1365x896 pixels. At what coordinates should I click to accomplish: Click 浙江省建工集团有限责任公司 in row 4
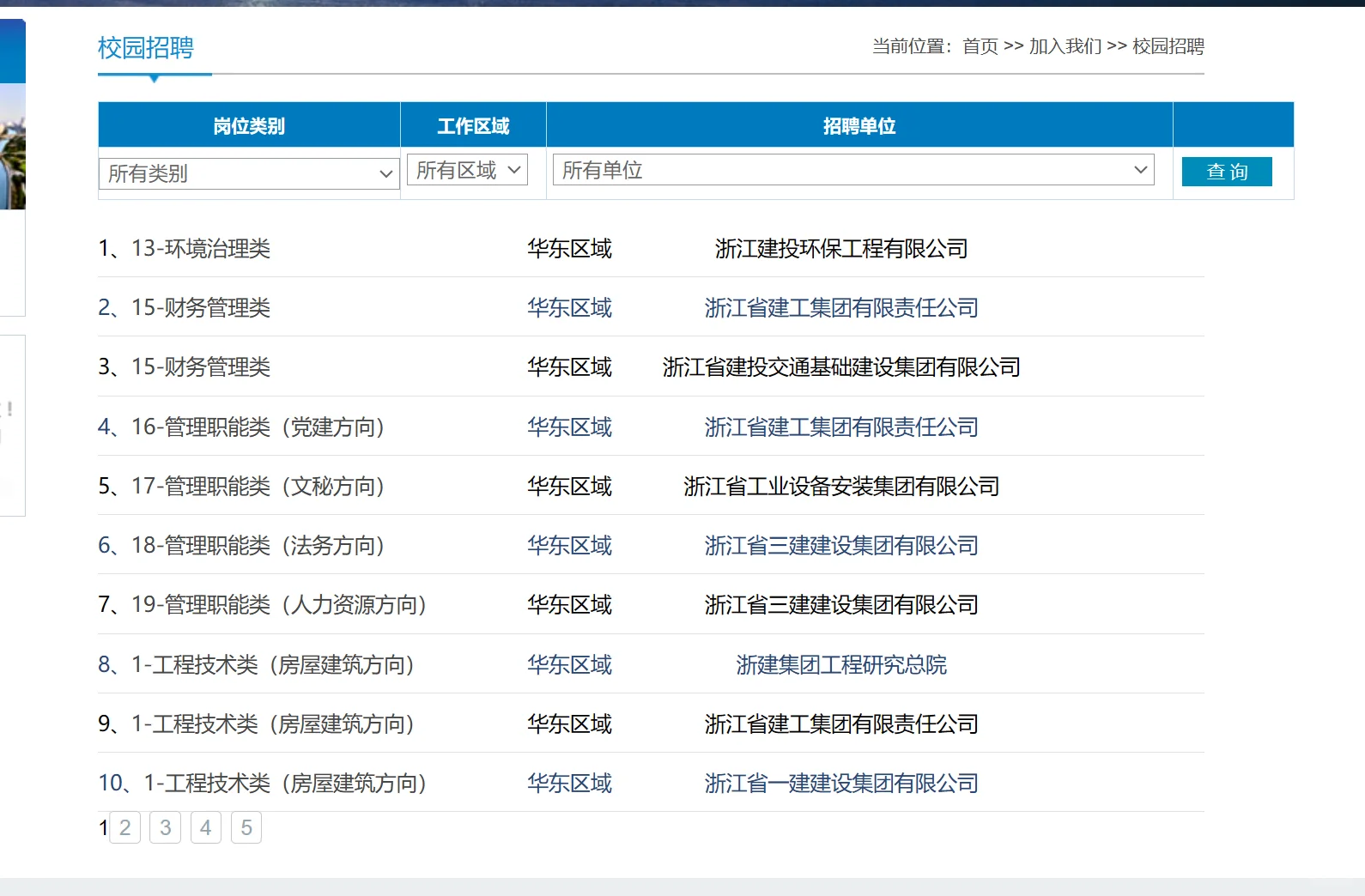pos(841,427)
